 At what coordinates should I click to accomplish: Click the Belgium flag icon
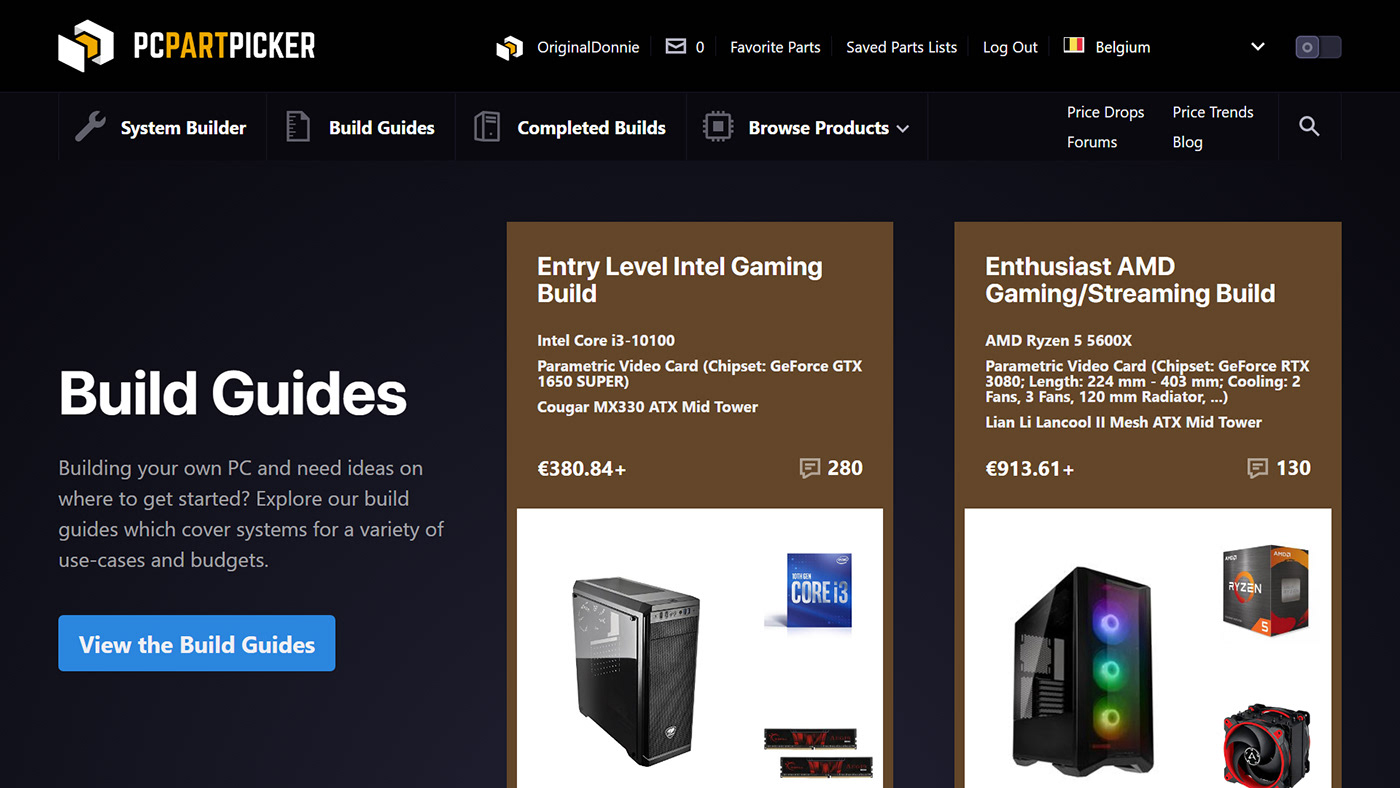tap(1074, 46)
